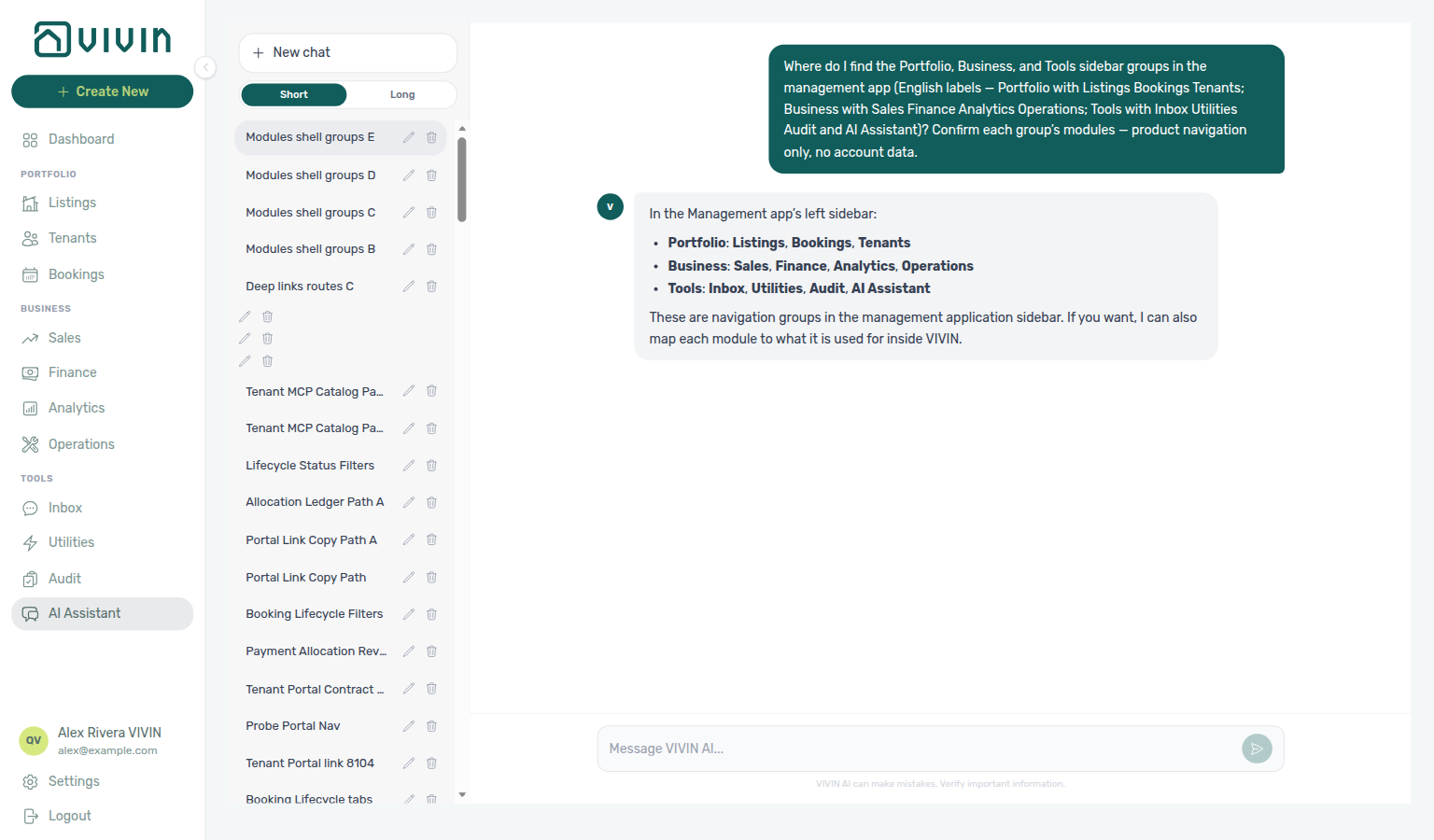Click the Settings gear icon

click(x=30, y=782)
